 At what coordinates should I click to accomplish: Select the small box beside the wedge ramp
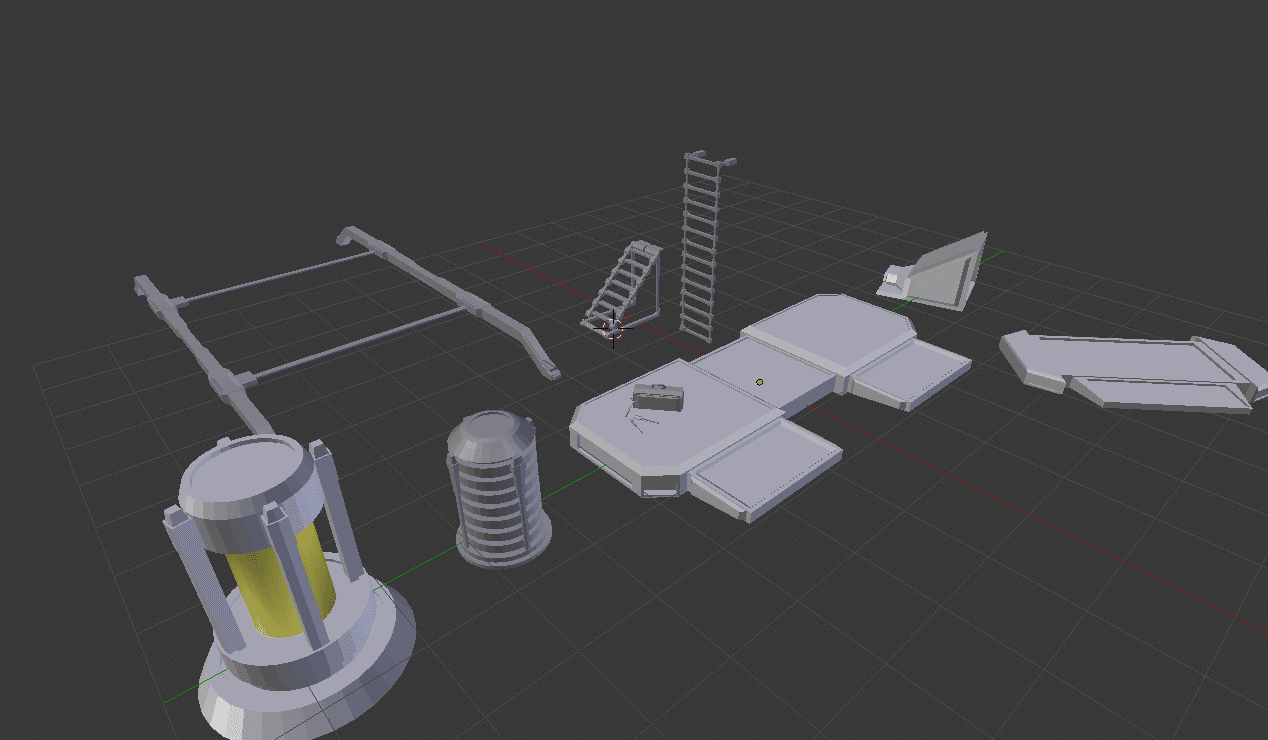click(x=893, y=278)
